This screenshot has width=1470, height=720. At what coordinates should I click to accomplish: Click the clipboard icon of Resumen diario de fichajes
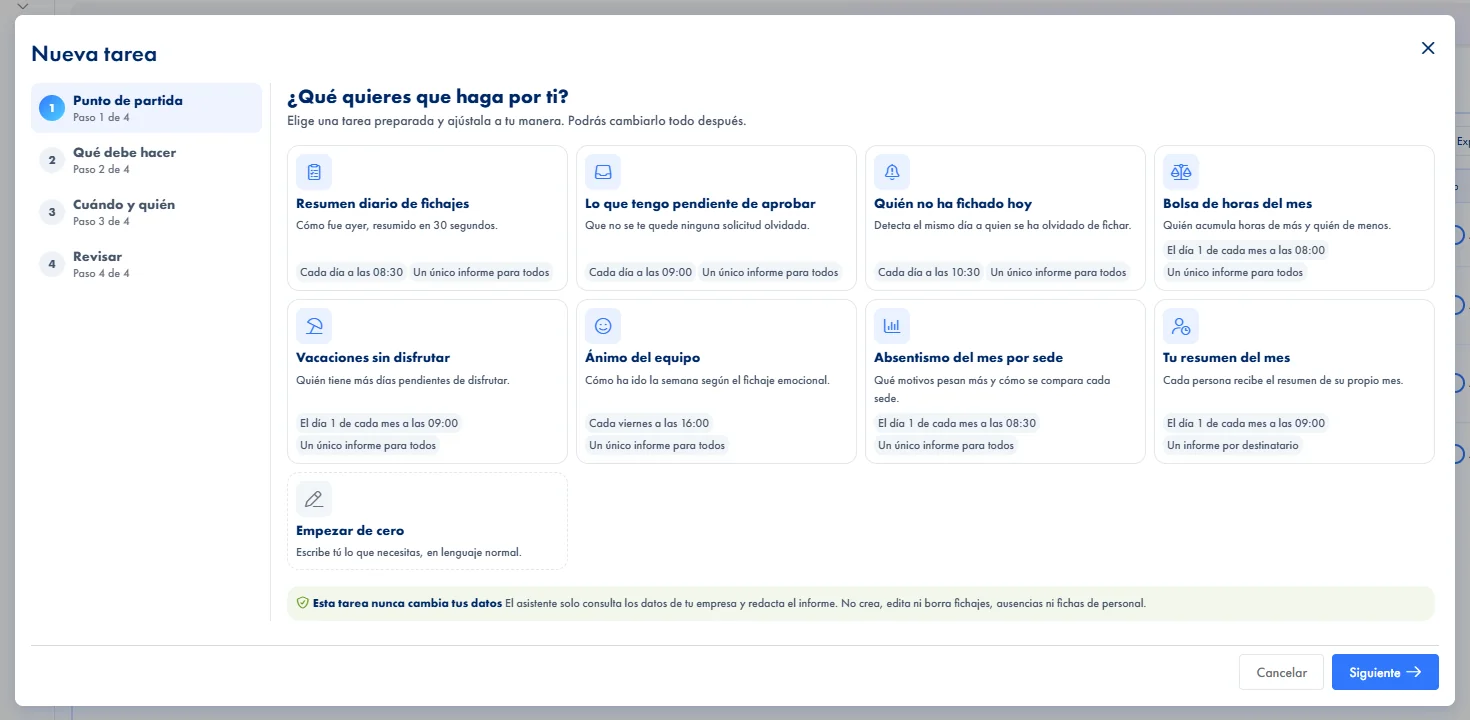[314, 172]
